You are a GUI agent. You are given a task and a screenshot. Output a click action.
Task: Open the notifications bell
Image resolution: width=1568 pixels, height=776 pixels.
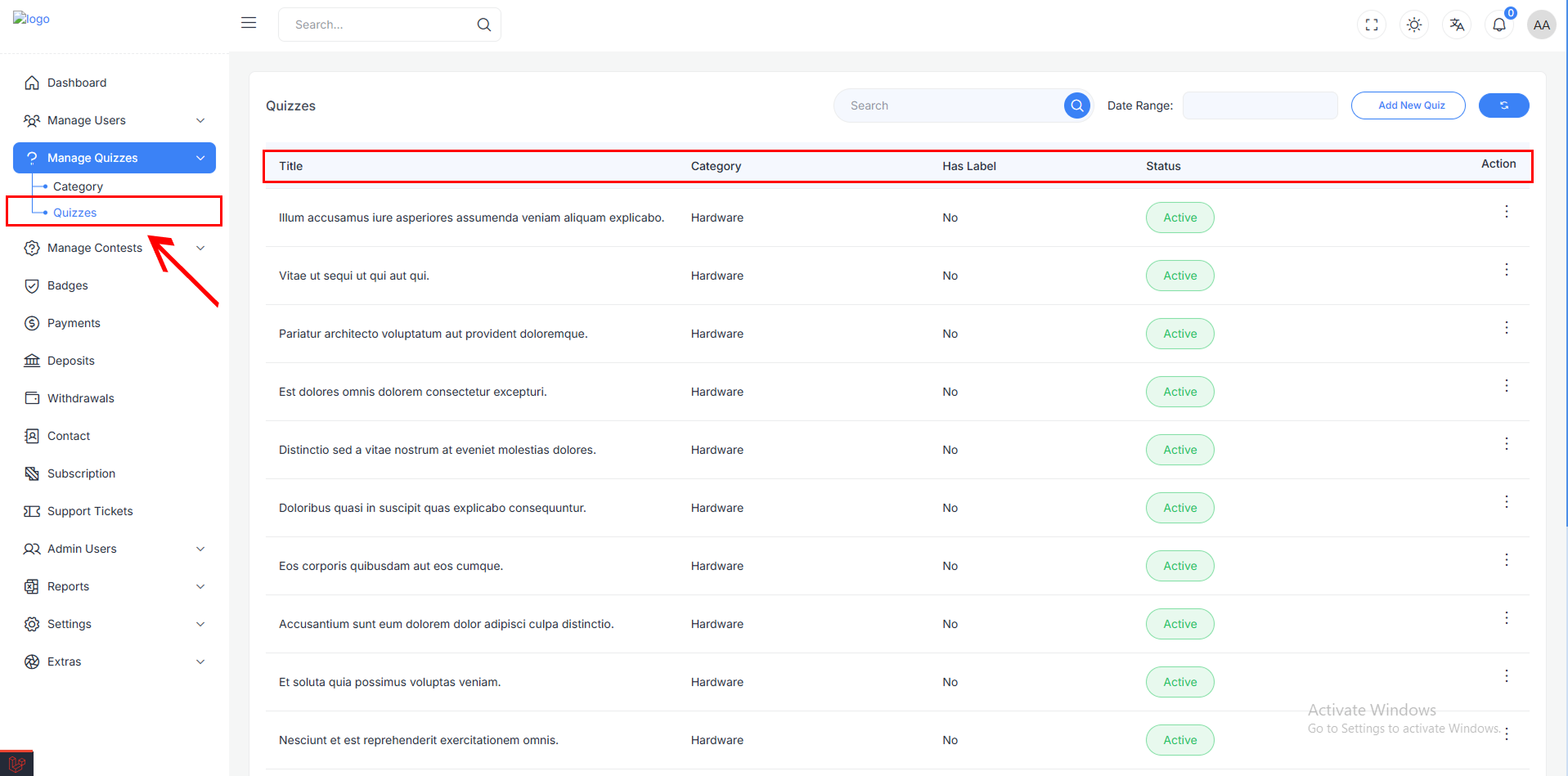click(1499, 25)
